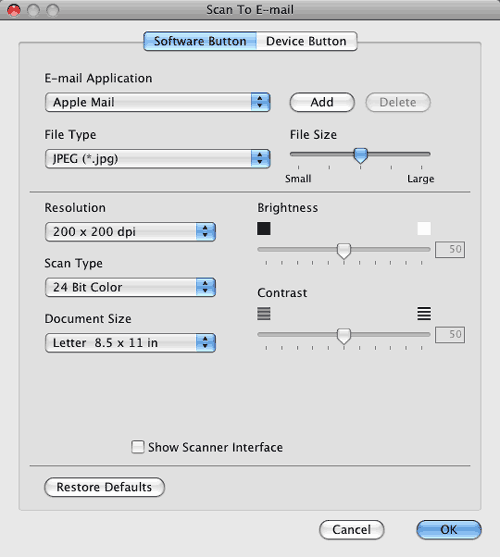Screen dimensions: 500x557
Task: Click the high contrast black lines icon
Action: coord(424,313)
